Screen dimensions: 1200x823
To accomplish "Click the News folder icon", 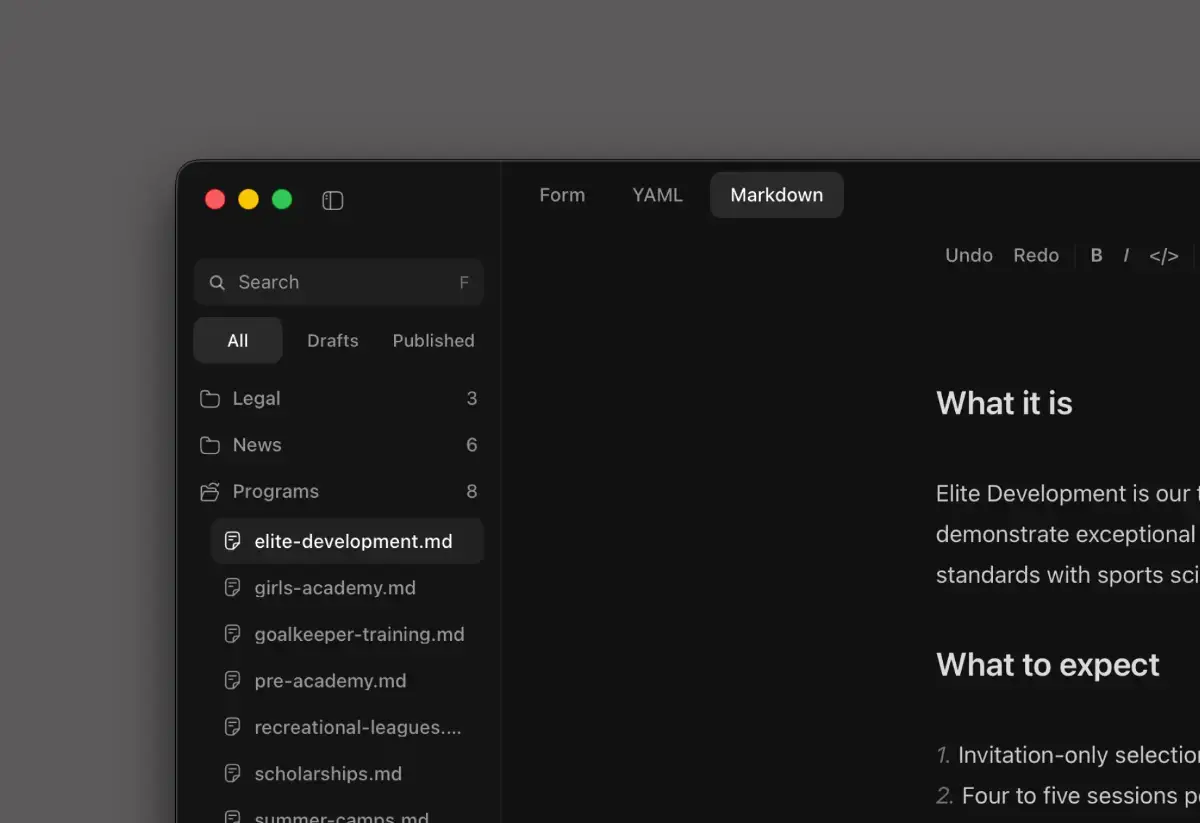I will click(210, 445).
